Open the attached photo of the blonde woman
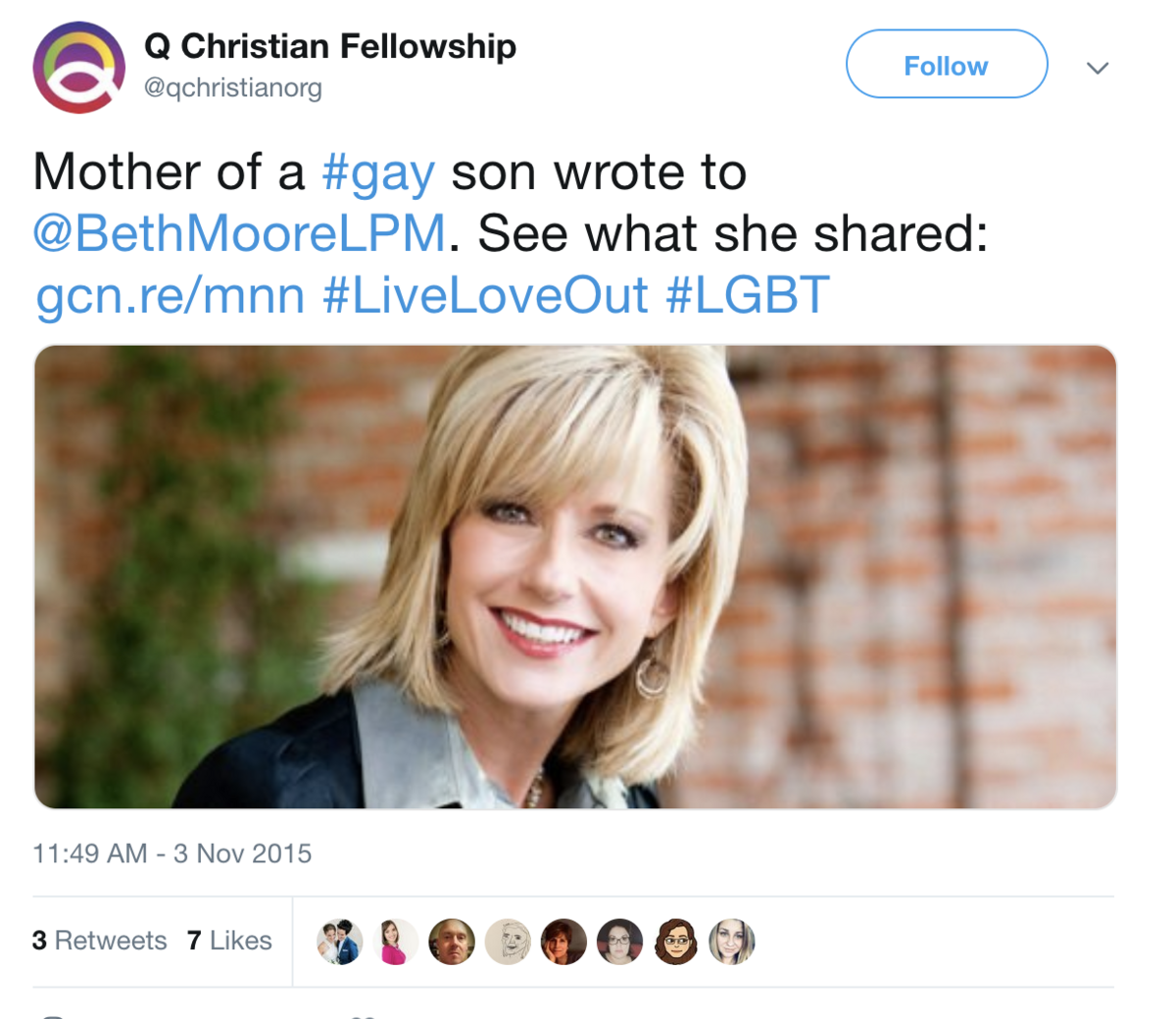 pyautogui.click(x=575, y=577)
